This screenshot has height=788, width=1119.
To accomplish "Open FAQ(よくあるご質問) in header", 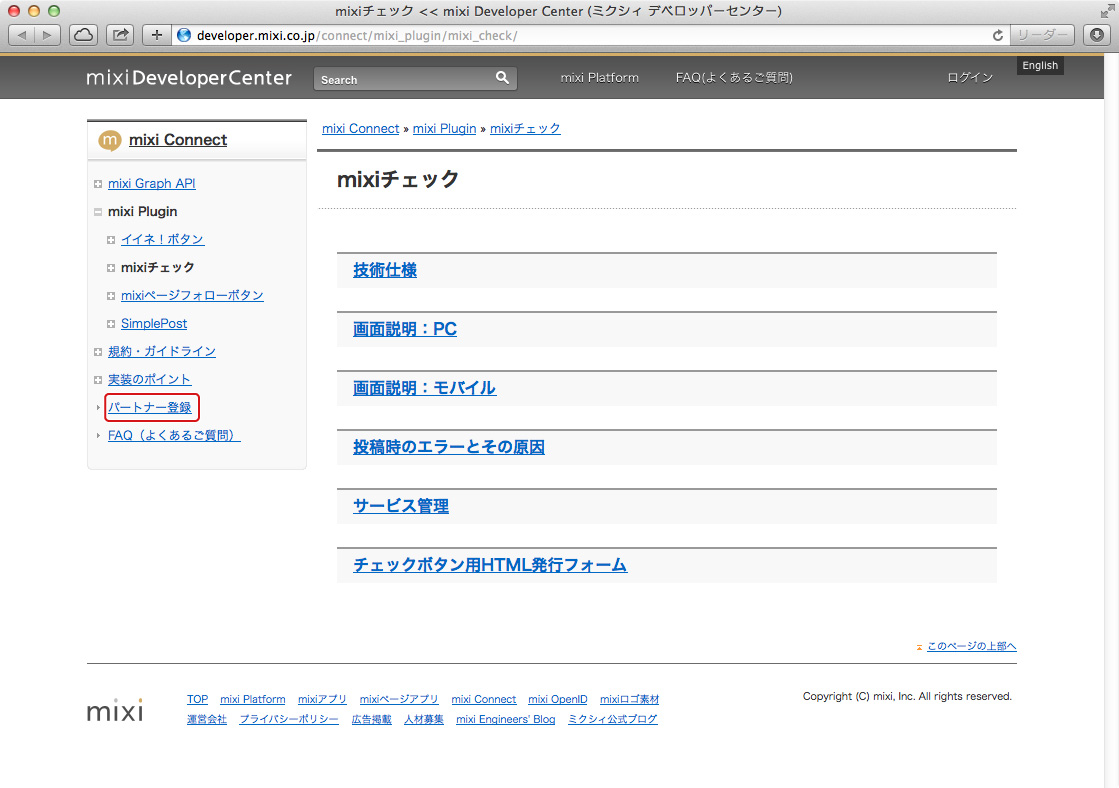I will pyautogui.click(x=734, y=78).
